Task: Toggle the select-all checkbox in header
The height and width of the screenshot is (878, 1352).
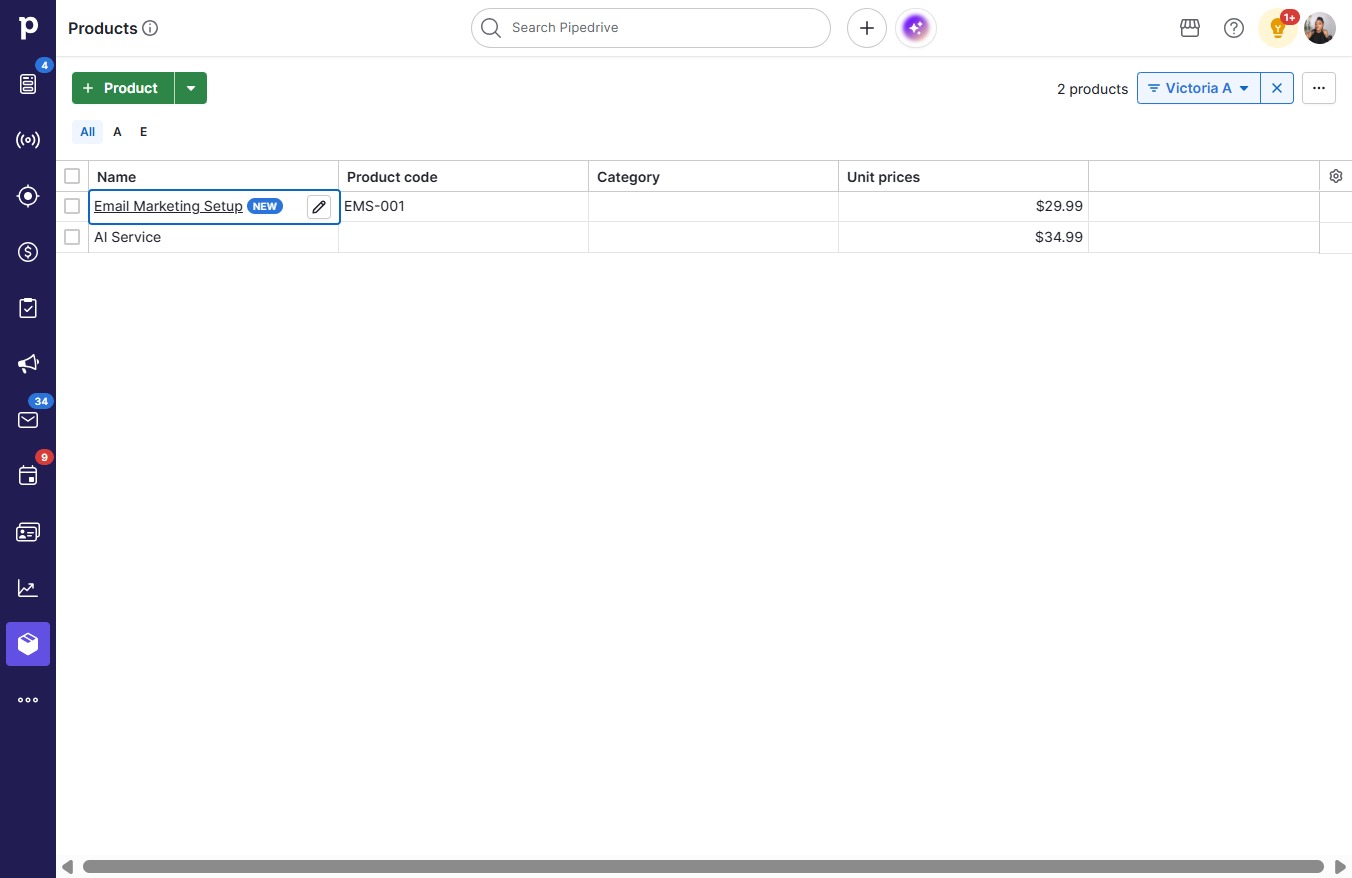Action: pos(72,176)
